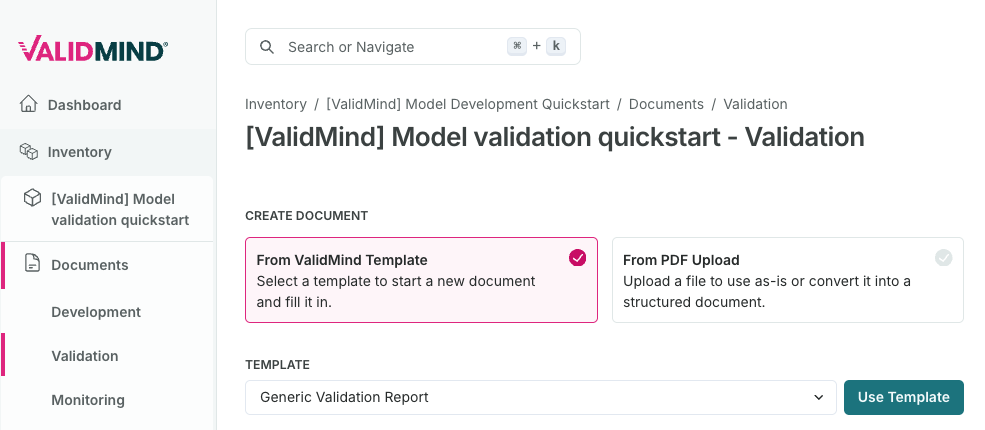Click the Use Template button
The width and height of the screenshot is (985, 430).
903,397
